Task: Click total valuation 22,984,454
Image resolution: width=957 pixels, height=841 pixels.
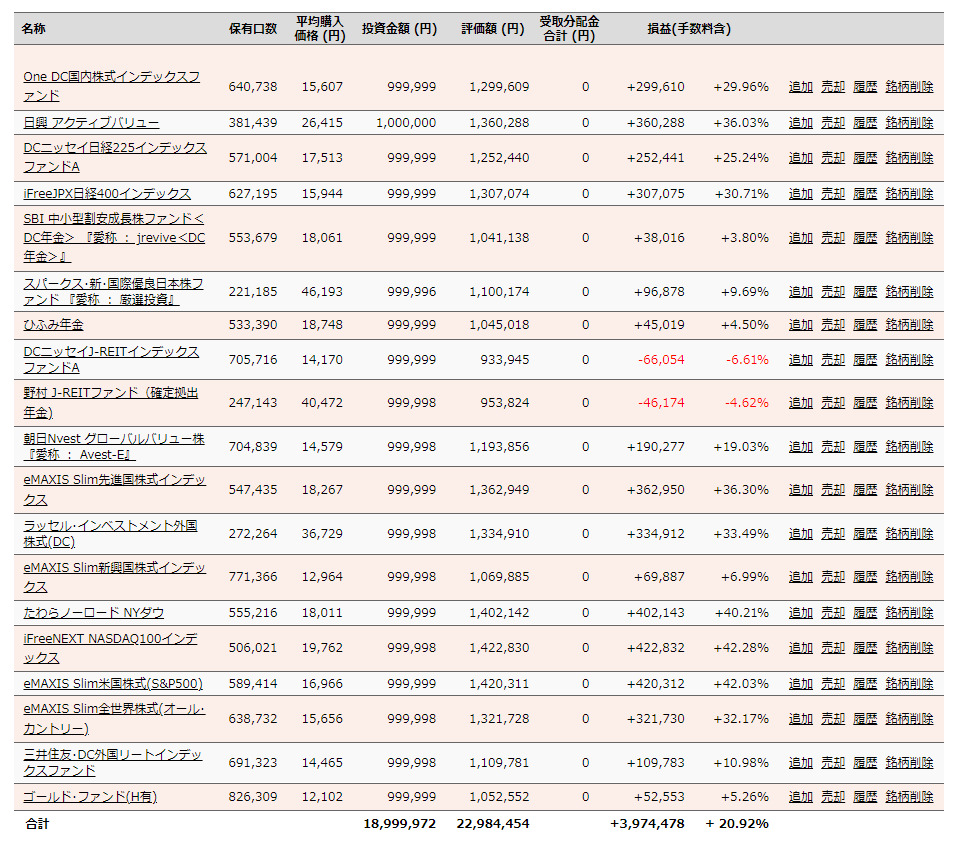Action: pyautogui.click(x=493, y=823)
